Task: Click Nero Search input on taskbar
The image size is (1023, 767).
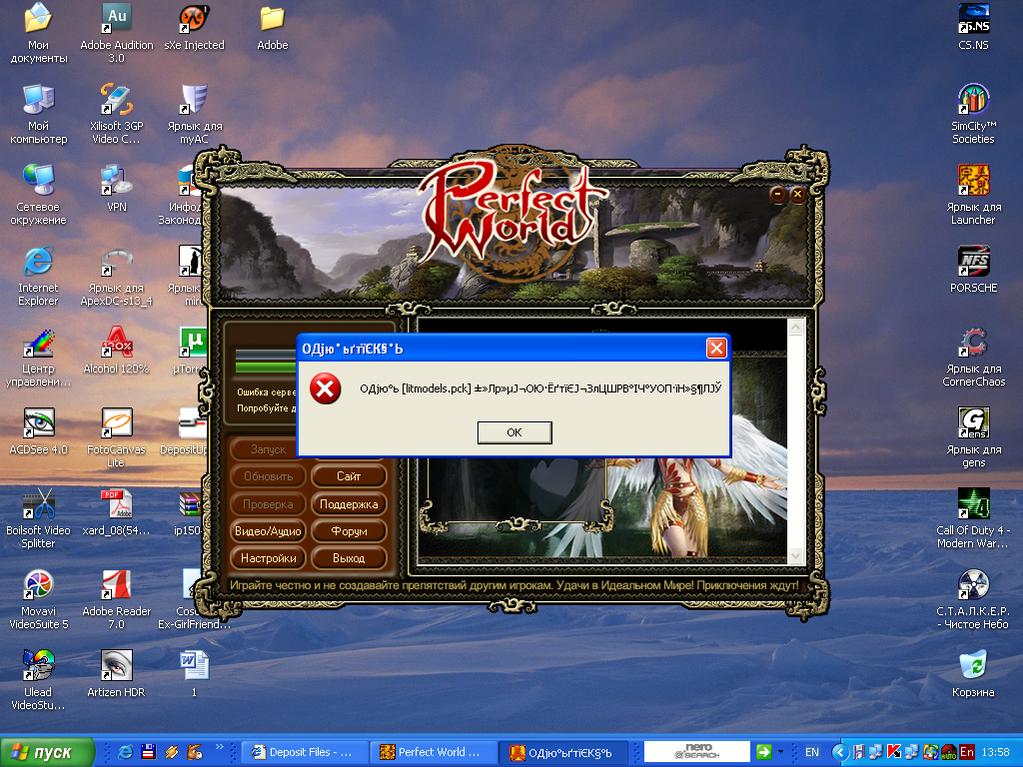Action: coord(697,751)
